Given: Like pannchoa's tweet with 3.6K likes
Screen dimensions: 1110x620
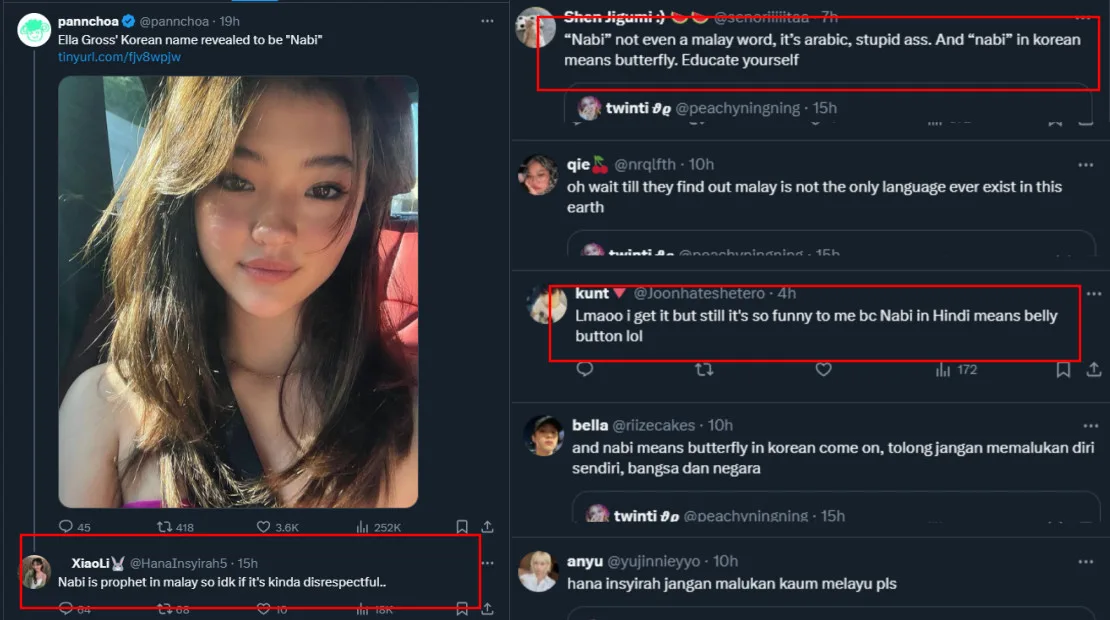Looking at the screenshot, I should 264,527.
